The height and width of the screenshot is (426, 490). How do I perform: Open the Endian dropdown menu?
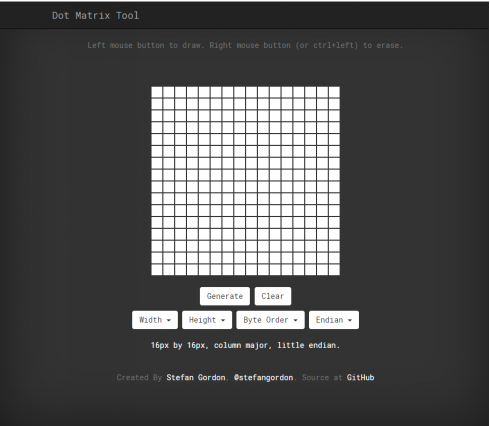(334, 320)
